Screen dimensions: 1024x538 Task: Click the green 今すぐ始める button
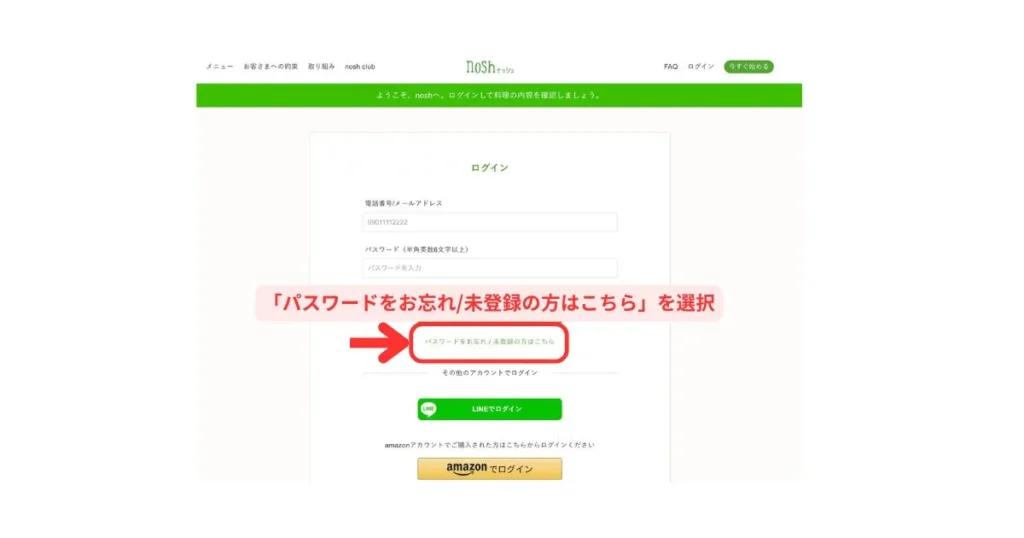click(x=748, y=67)
